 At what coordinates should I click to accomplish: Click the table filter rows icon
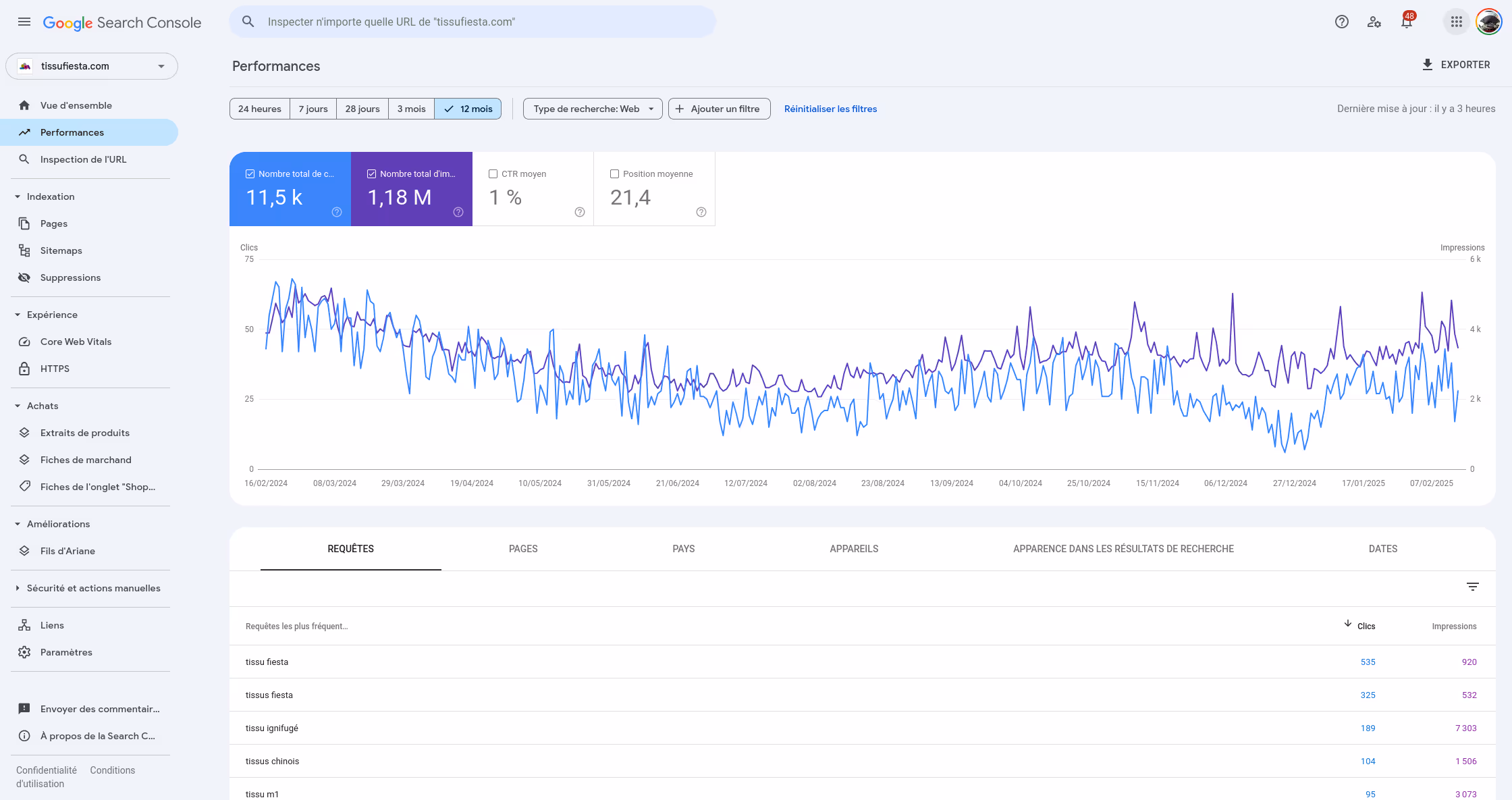1472,587
